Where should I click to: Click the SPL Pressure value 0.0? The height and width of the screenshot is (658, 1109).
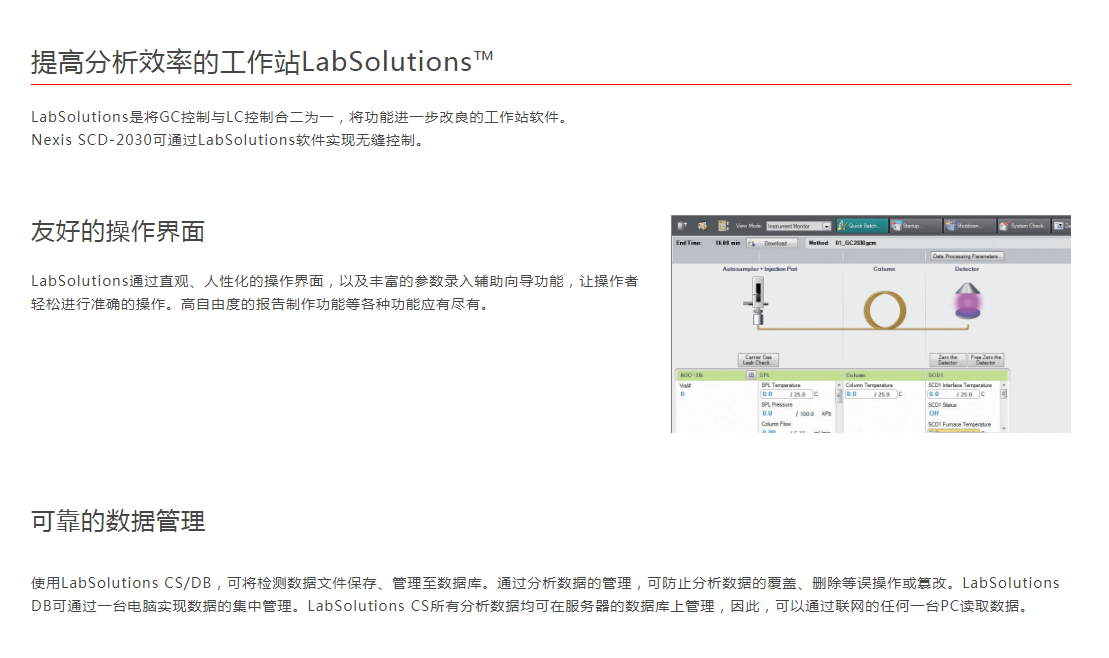pos(767,413)
